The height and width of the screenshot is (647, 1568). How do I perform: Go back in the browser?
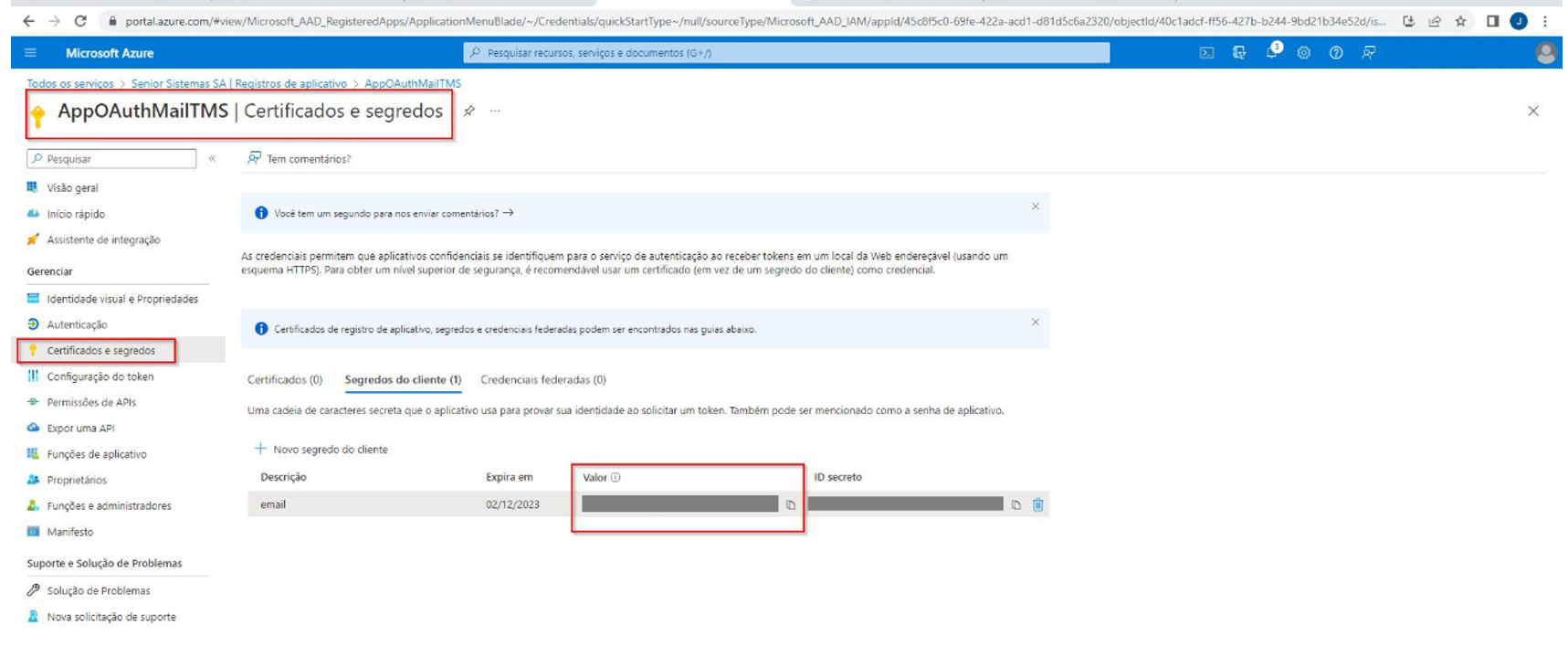point(28,21)
